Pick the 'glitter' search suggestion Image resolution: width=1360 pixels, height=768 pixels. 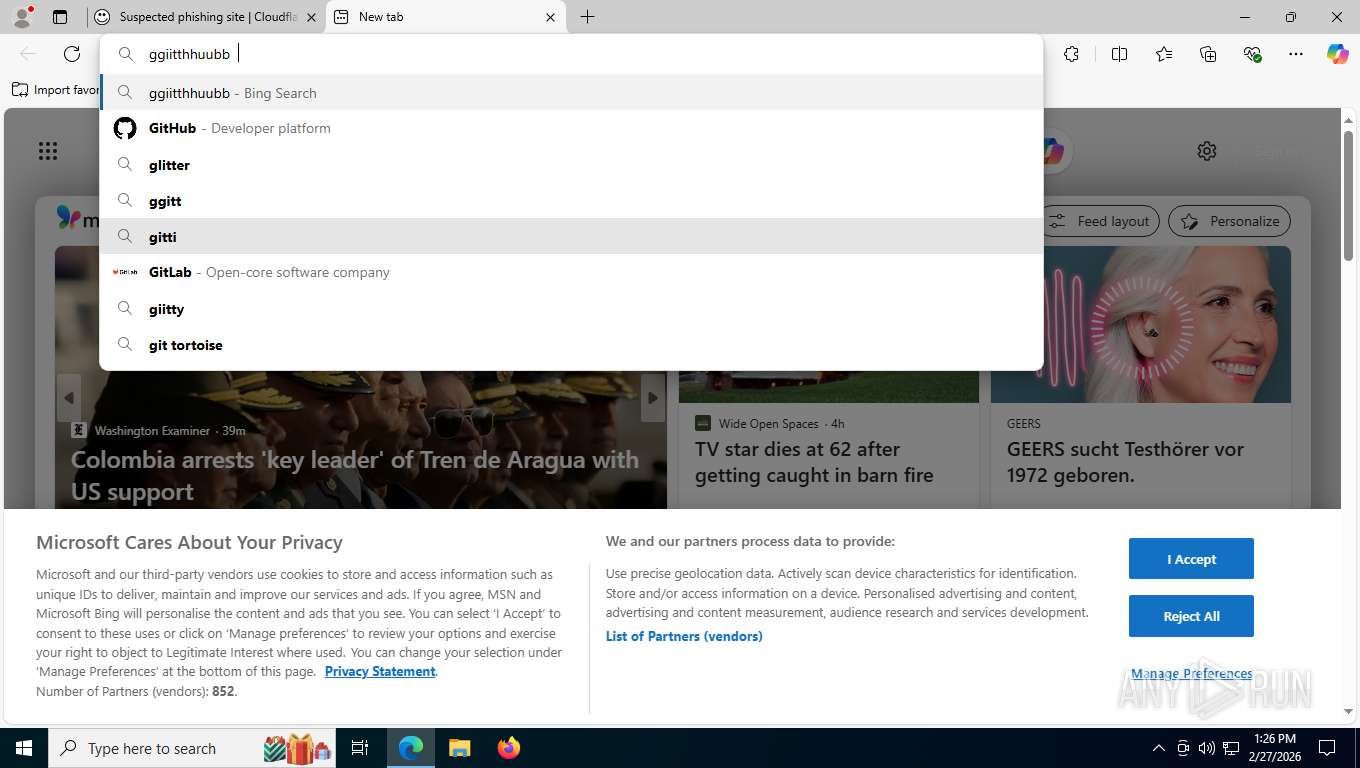pos(571,165)
